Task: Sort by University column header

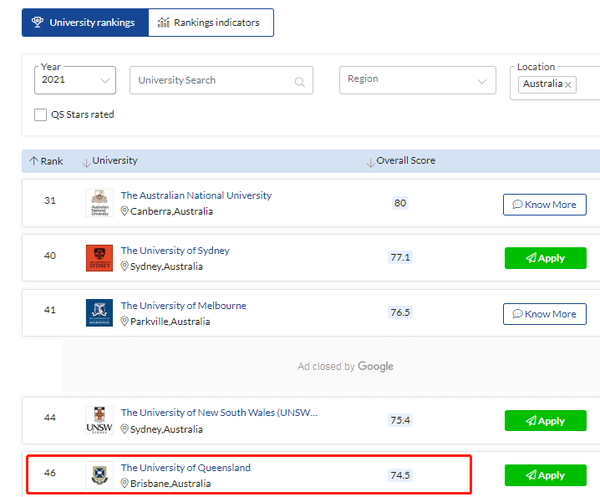Action: coord(110,161)
